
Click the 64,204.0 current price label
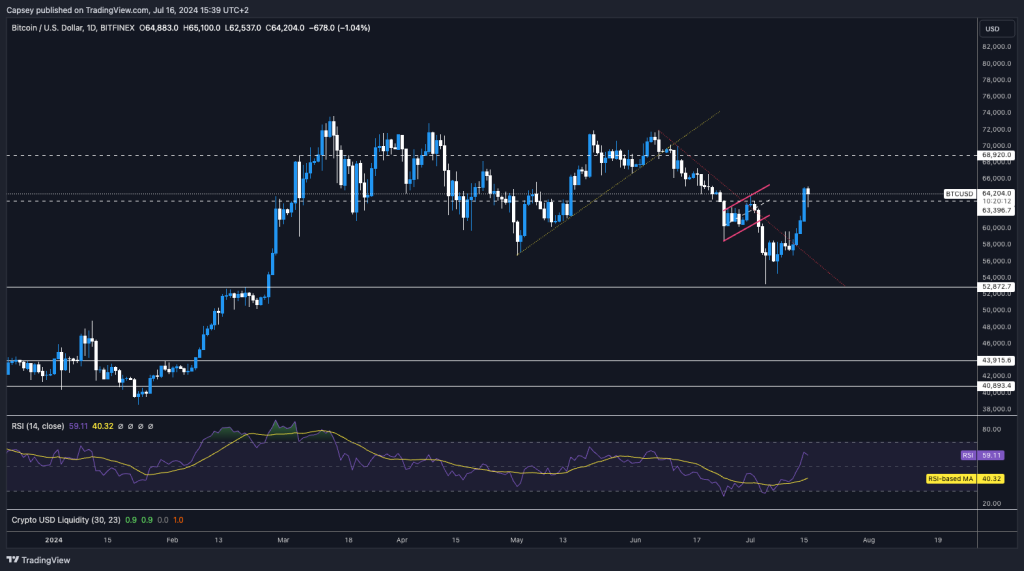(x=996, y=194)
